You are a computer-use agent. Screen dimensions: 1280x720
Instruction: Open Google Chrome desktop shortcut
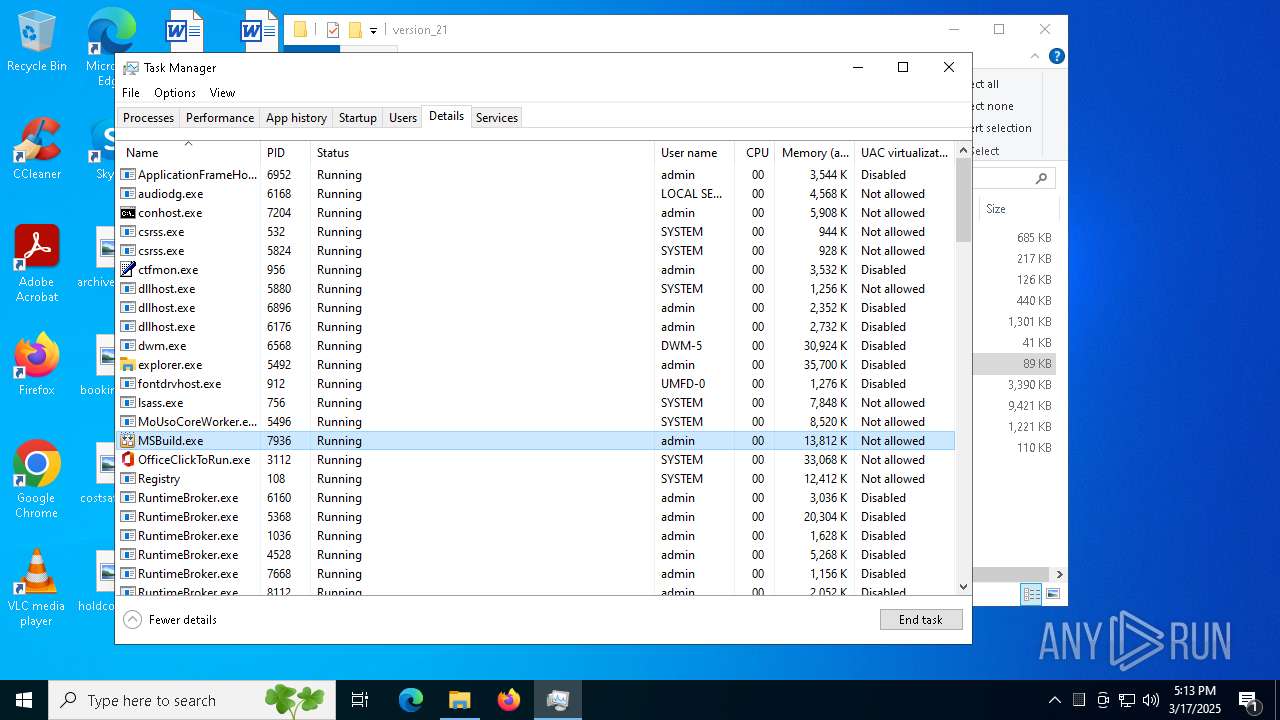point(37,480)
